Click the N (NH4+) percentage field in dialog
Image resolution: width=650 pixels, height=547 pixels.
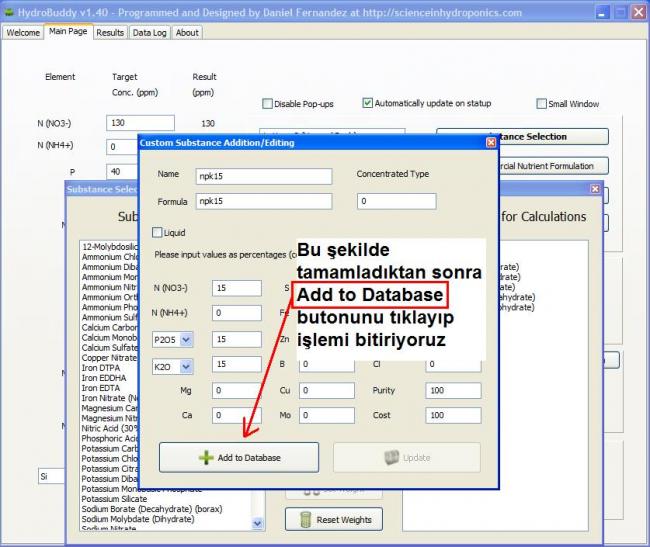tap(237, 313)
